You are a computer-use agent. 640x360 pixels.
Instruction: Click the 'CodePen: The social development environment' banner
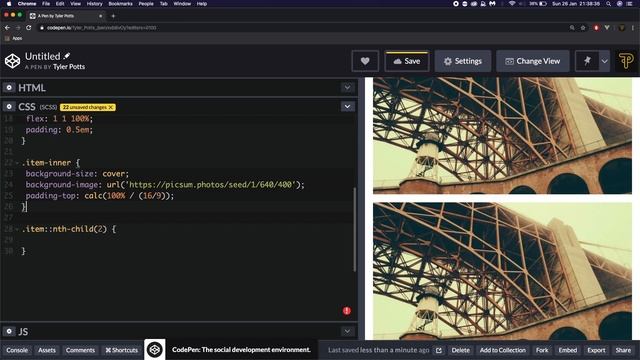pos(241,350)
